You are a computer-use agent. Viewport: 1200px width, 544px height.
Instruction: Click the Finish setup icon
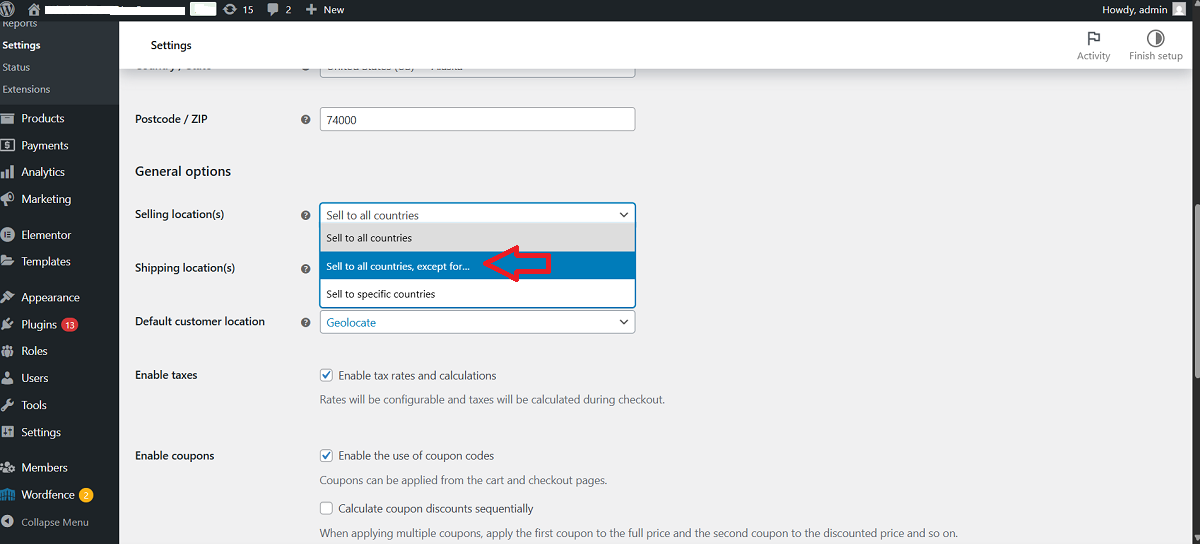(x=1155, y=40)
